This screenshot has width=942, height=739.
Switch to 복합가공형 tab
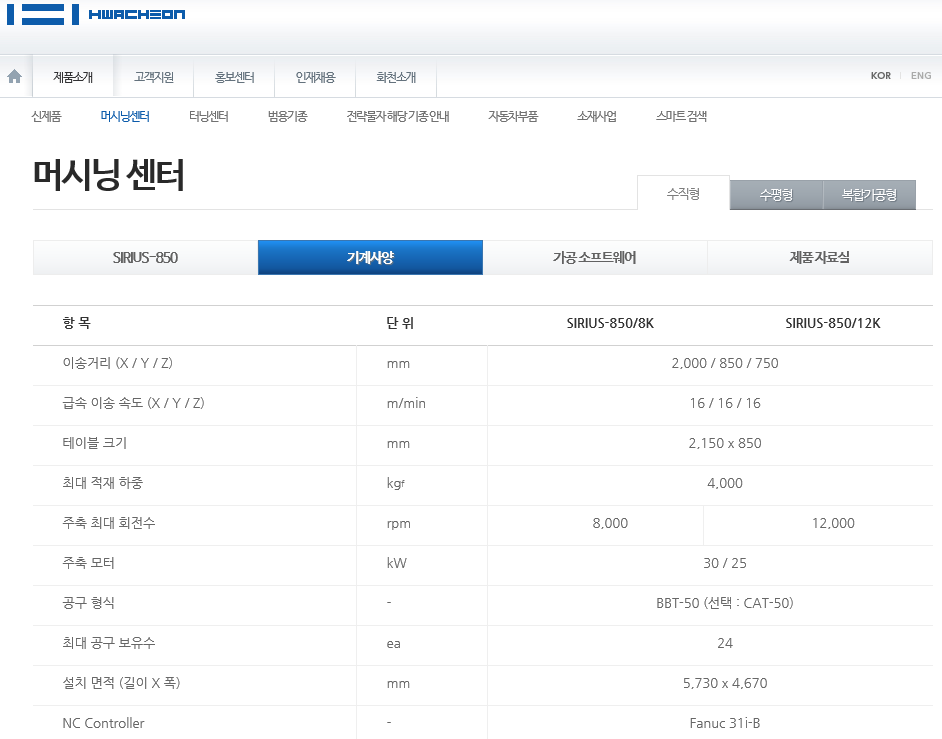869,195
